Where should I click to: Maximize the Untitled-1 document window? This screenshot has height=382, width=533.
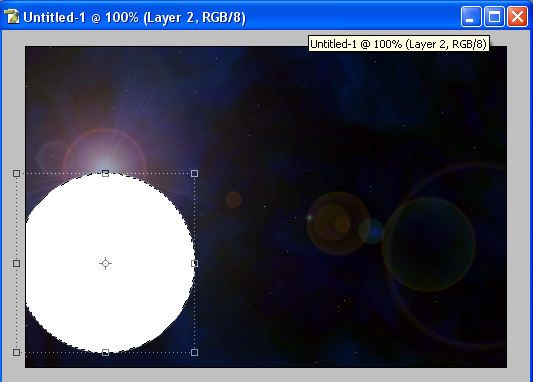click(494, 16)
